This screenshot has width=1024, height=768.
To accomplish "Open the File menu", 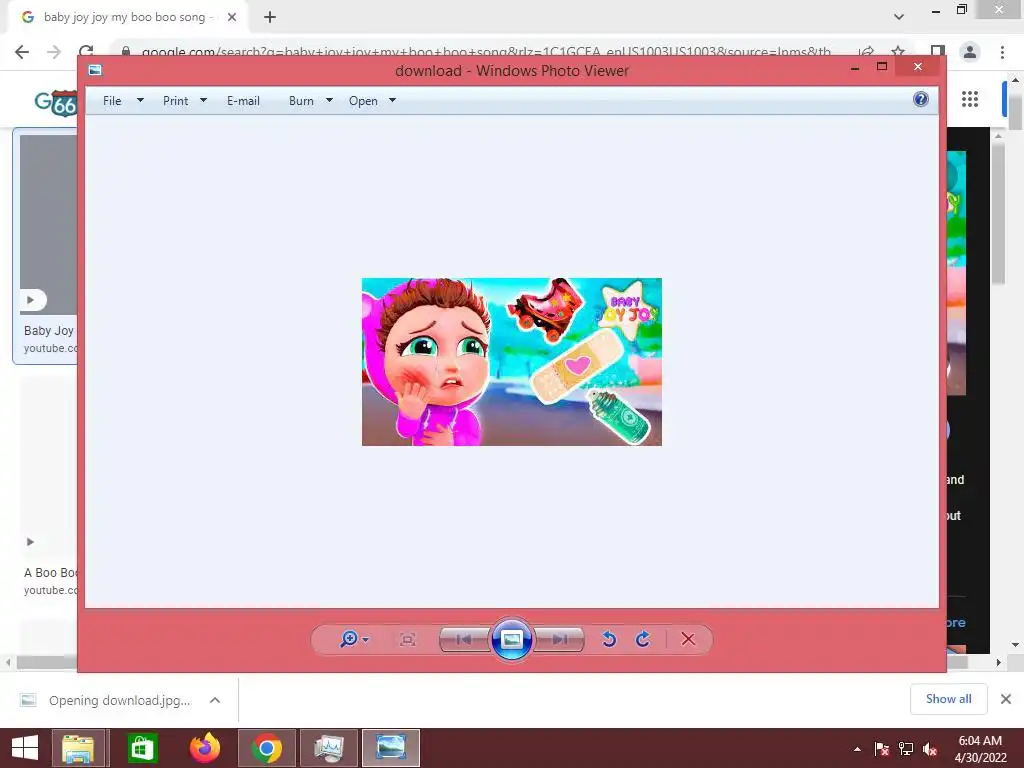I will tap(112, 101).
